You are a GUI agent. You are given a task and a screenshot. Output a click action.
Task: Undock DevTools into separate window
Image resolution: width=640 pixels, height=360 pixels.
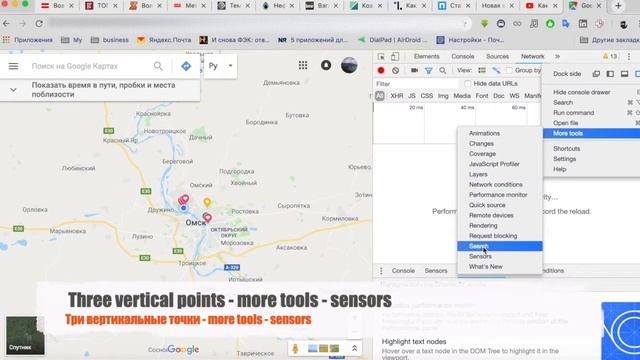pos(596,74)
